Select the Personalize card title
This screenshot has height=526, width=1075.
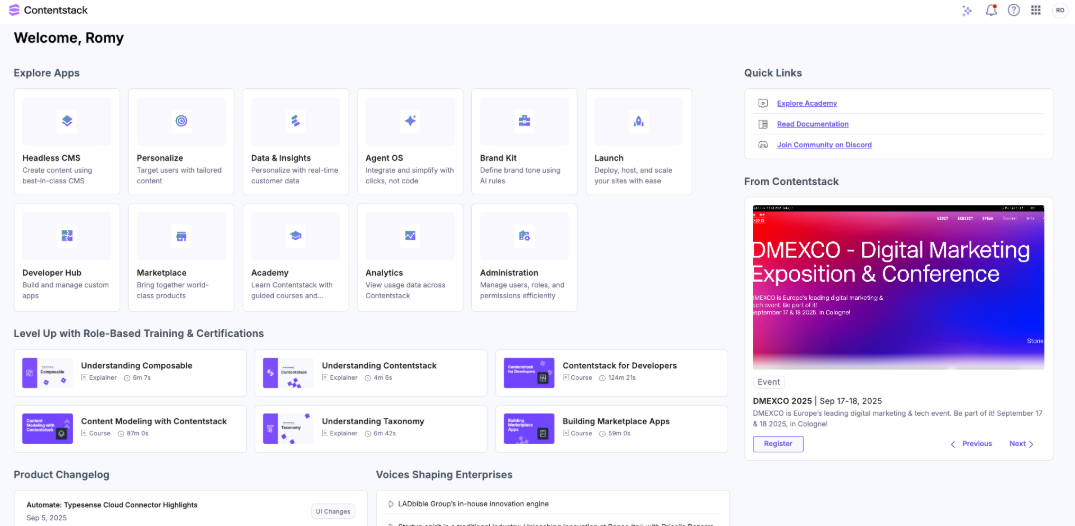click(x=160, y=158)
